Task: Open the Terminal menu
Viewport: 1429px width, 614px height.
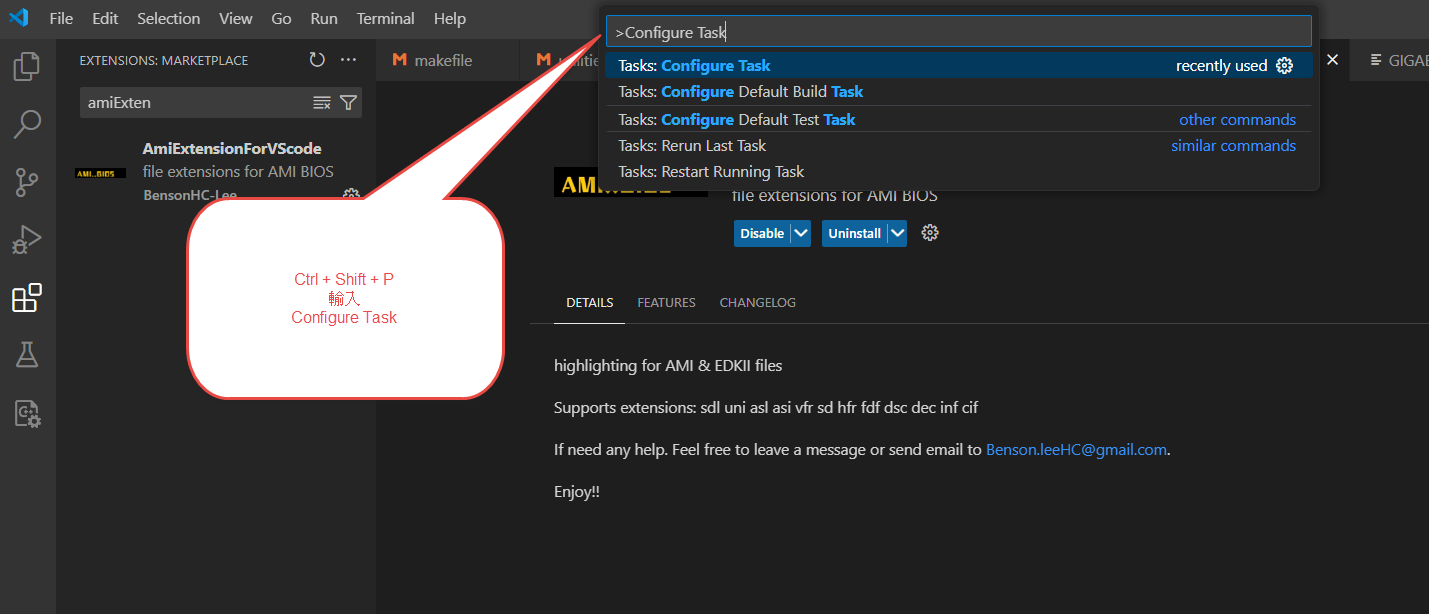Action: click(385, 19)
